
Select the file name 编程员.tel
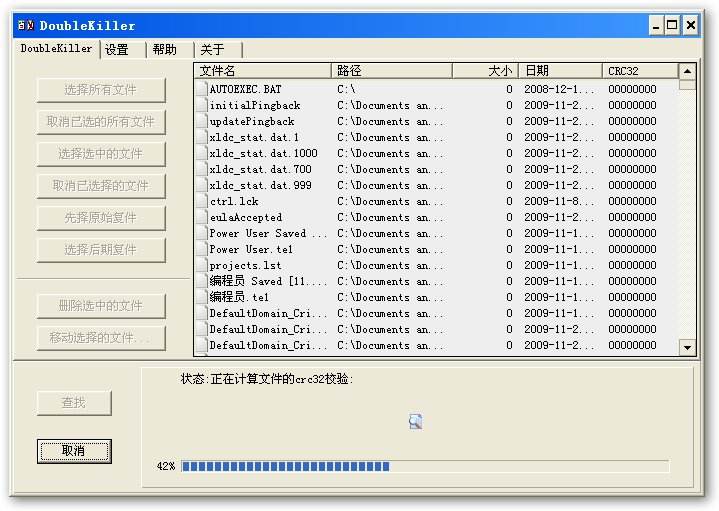[x=239, y=297]
